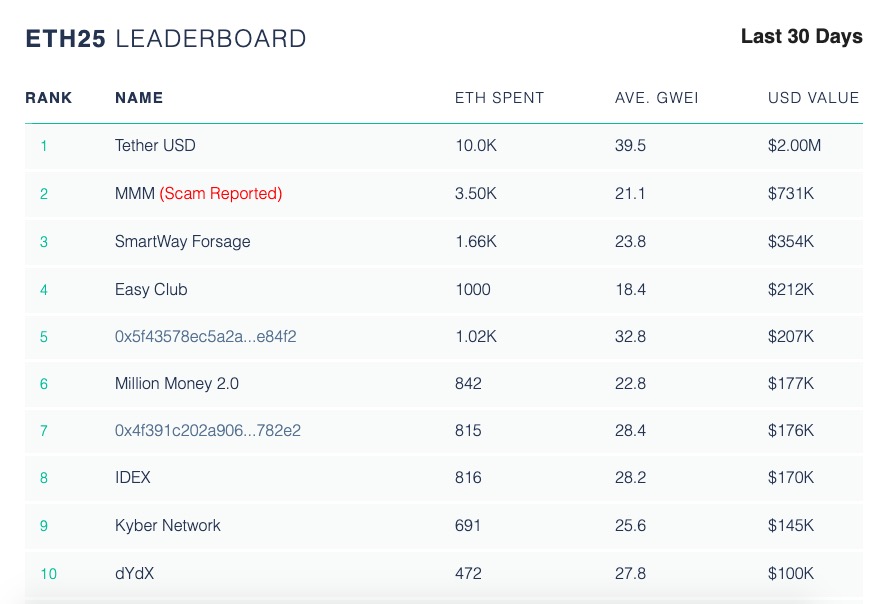Screen dimensions: 892x604
Task: Sort by USD VALUE column header
Action: click(813, 98)
